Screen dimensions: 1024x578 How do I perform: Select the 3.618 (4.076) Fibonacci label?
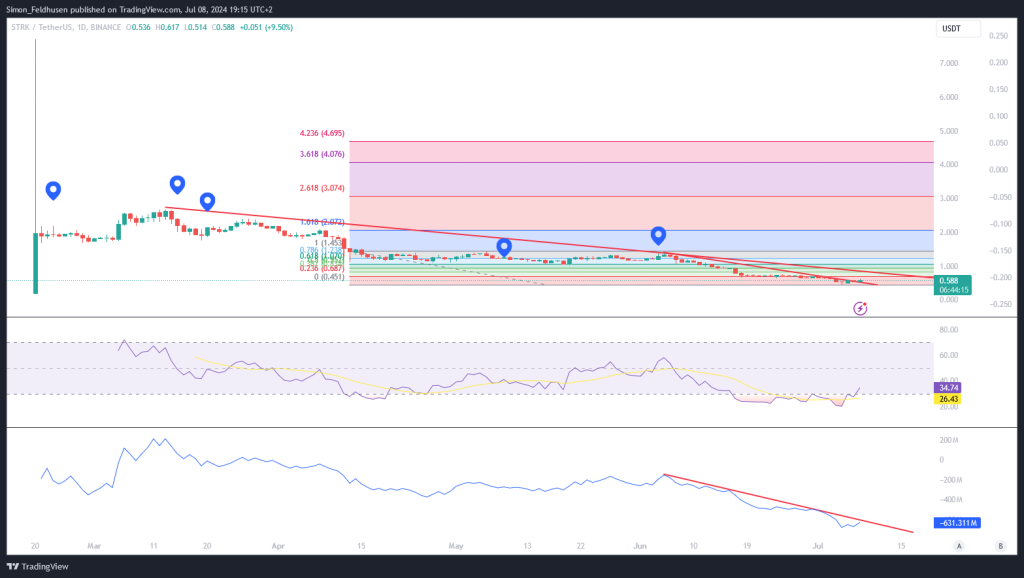point(322,154)
